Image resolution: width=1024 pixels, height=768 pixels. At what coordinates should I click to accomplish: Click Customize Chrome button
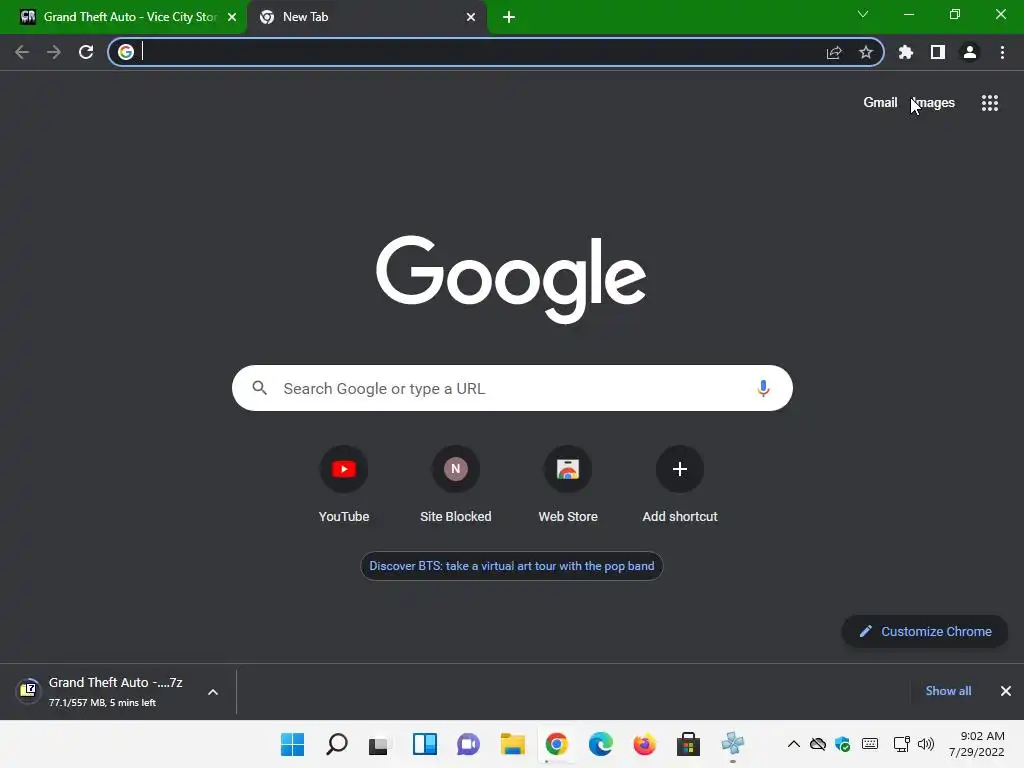[925, 632]
